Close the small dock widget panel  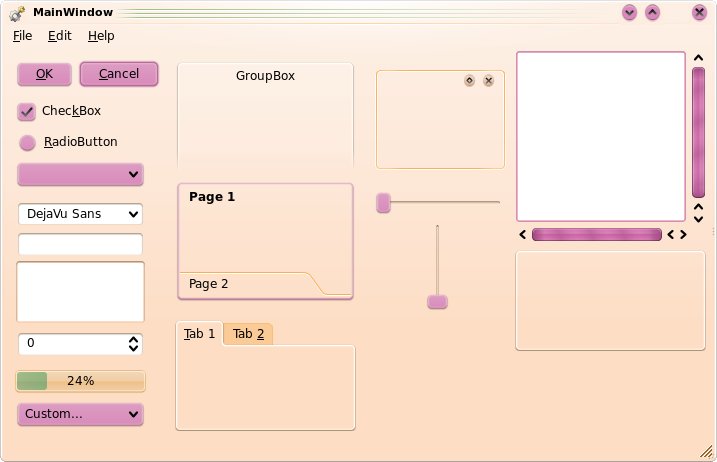coord(488,81)
